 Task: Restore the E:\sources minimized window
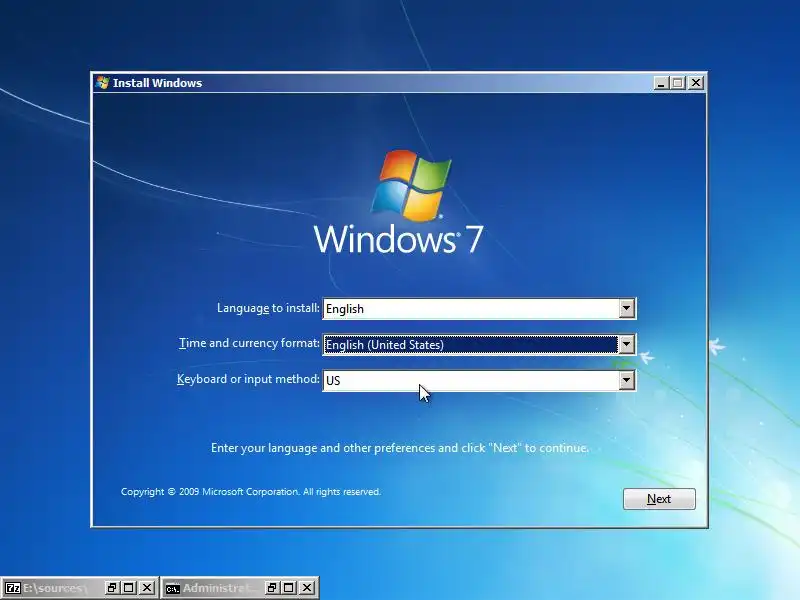[x=112, y=588]
